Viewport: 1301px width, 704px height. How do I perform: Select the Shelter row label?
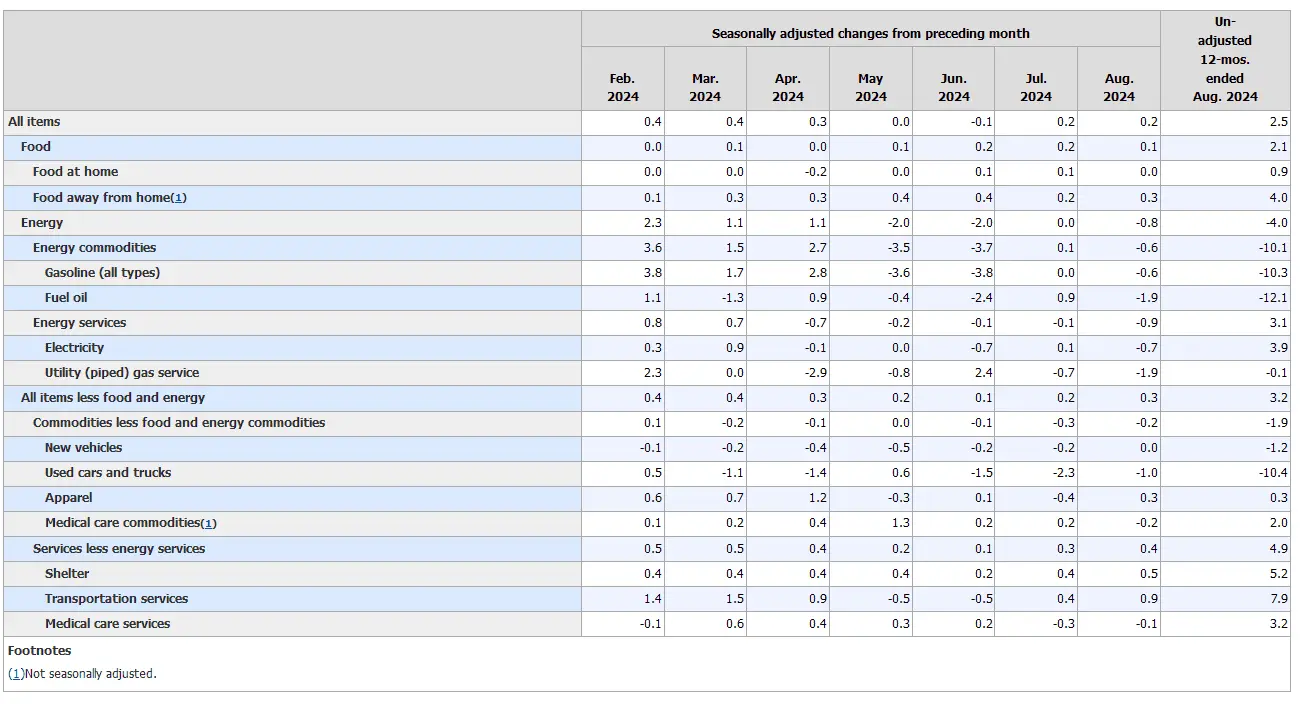click(x=67, y=574)
